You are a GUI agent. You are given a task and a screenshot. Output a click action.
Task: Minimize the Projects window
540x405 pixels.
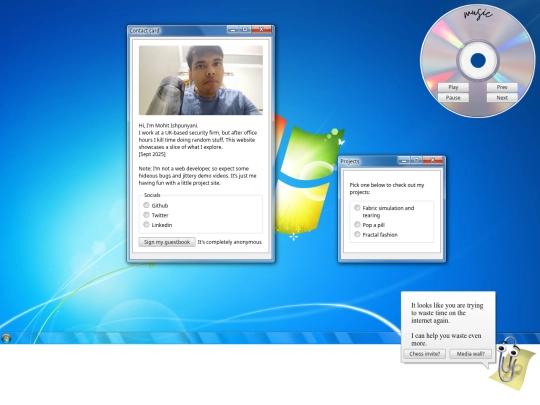pos(404,160)
